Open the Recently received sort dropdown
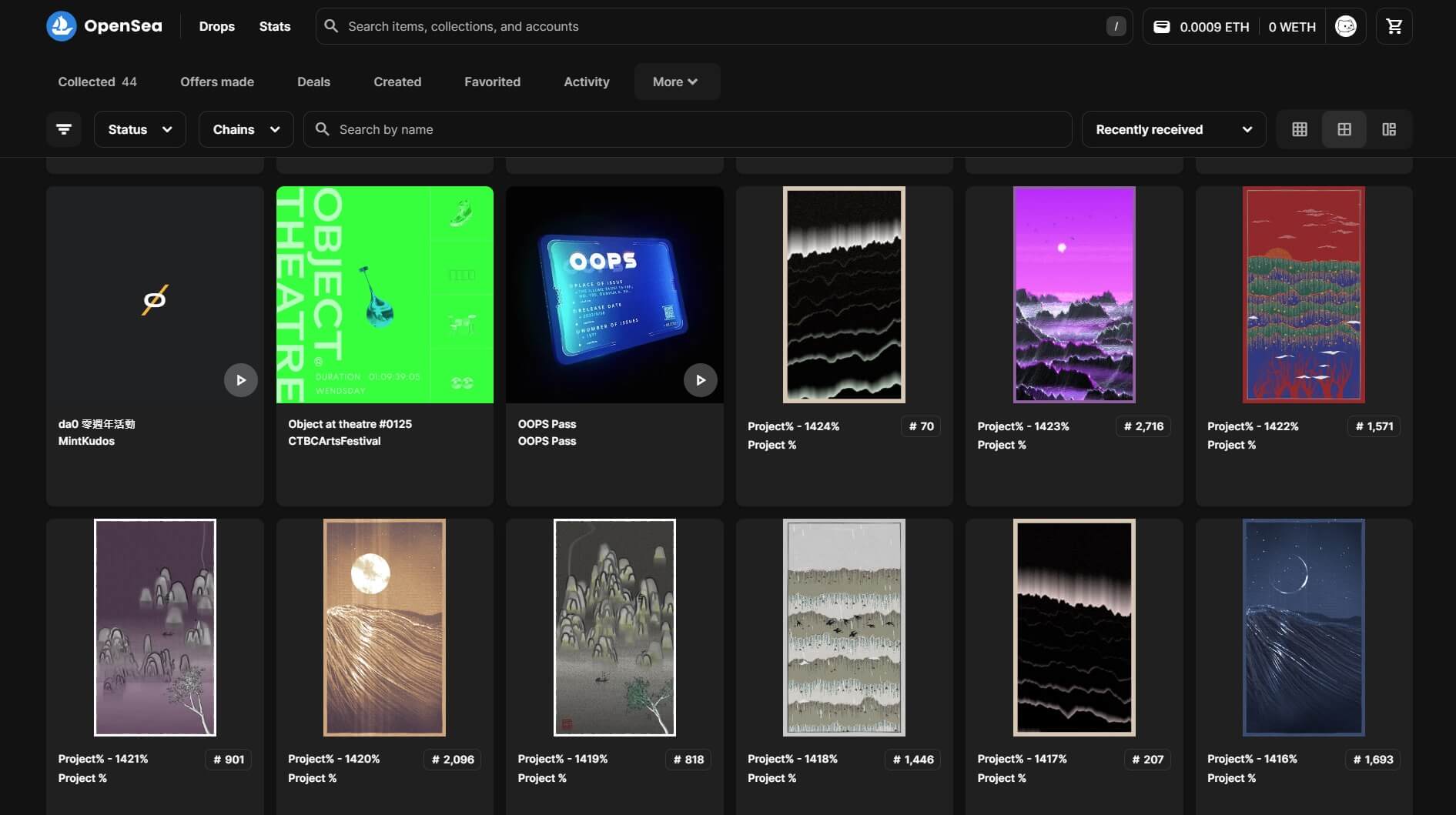The height and width of the screenshot is (815, 1456). [1173, 129]
